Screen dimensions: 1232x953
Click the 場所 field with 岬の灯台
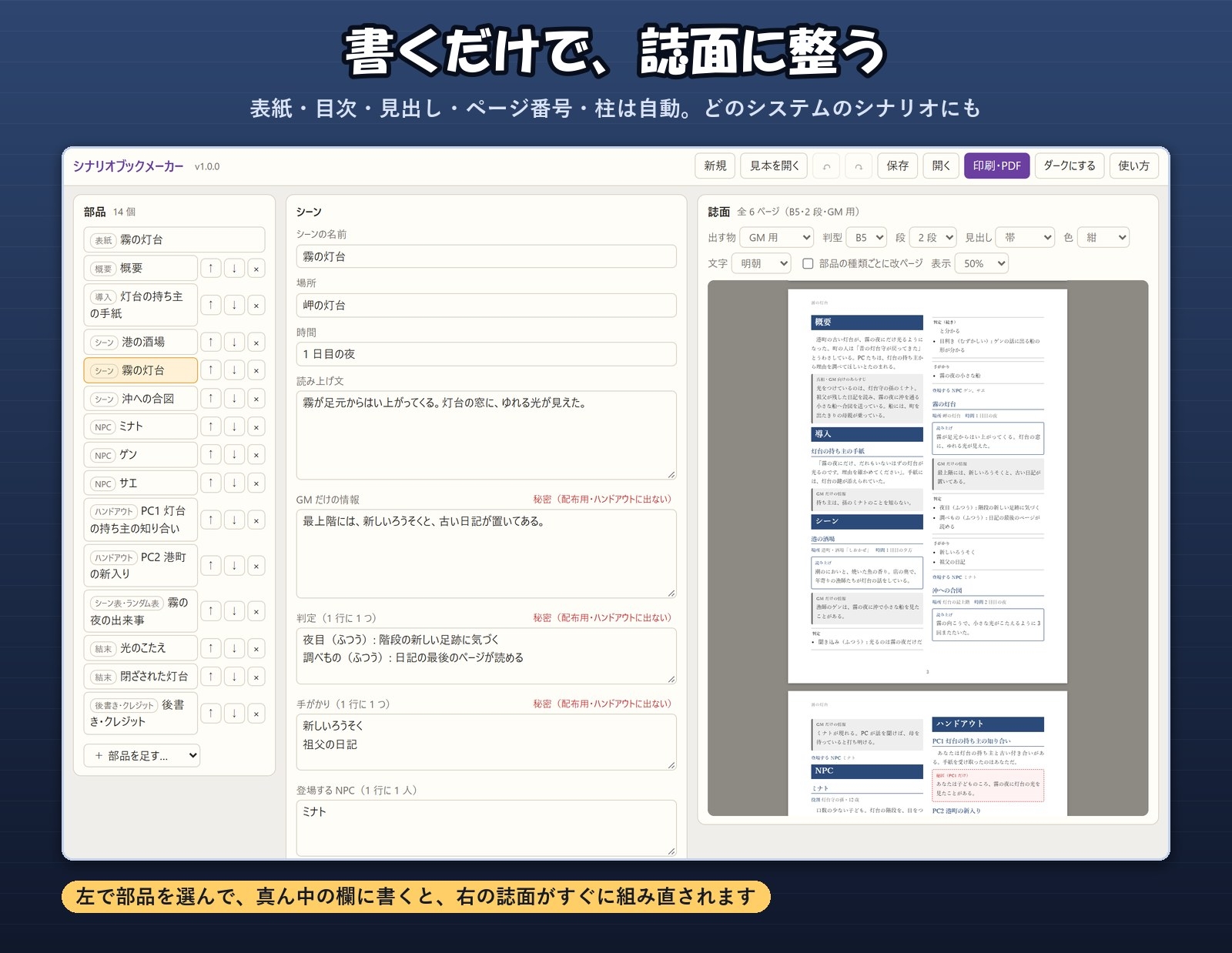[x=487, y=305]
